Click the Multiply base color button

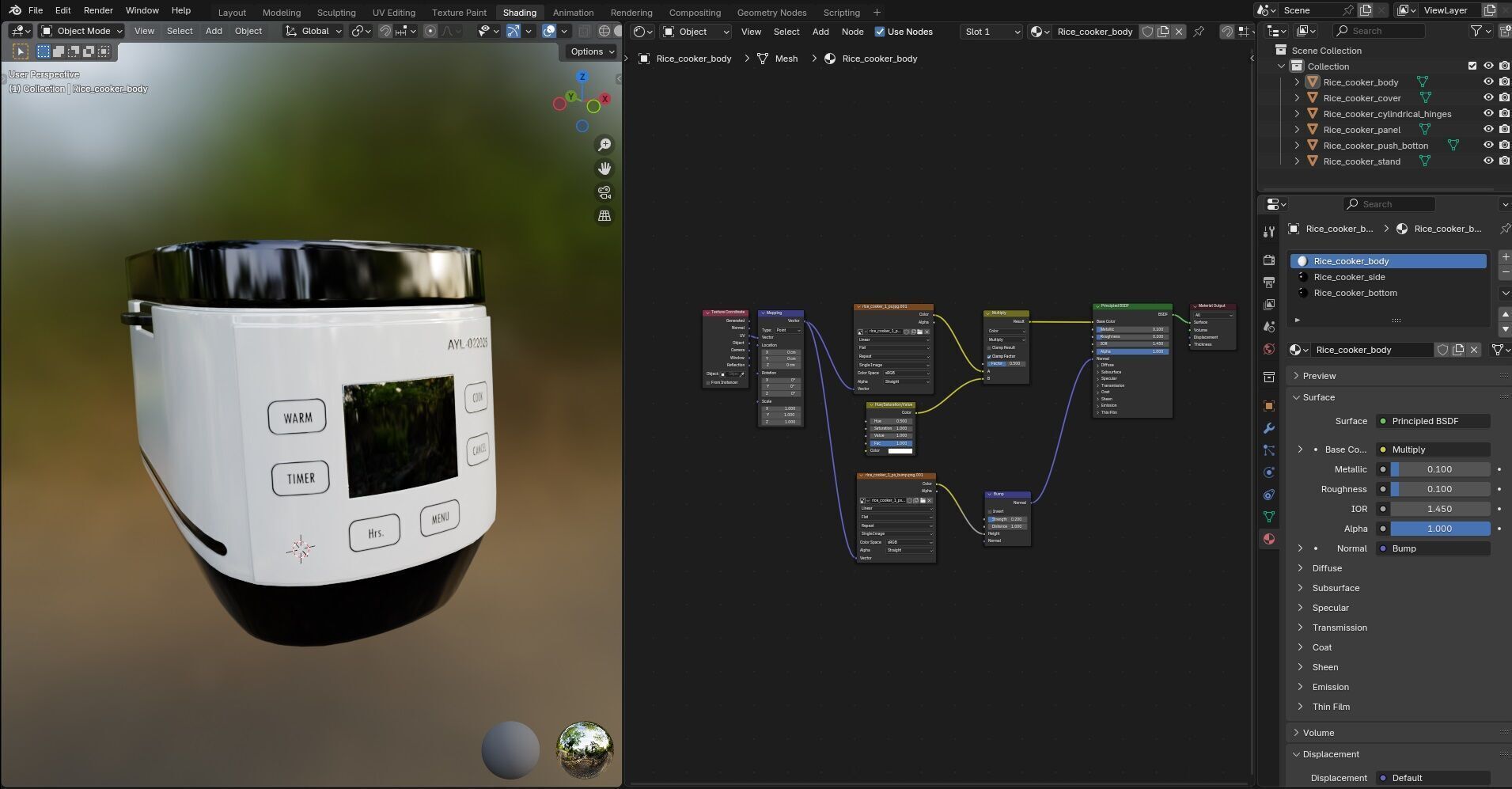point(1433,450)
